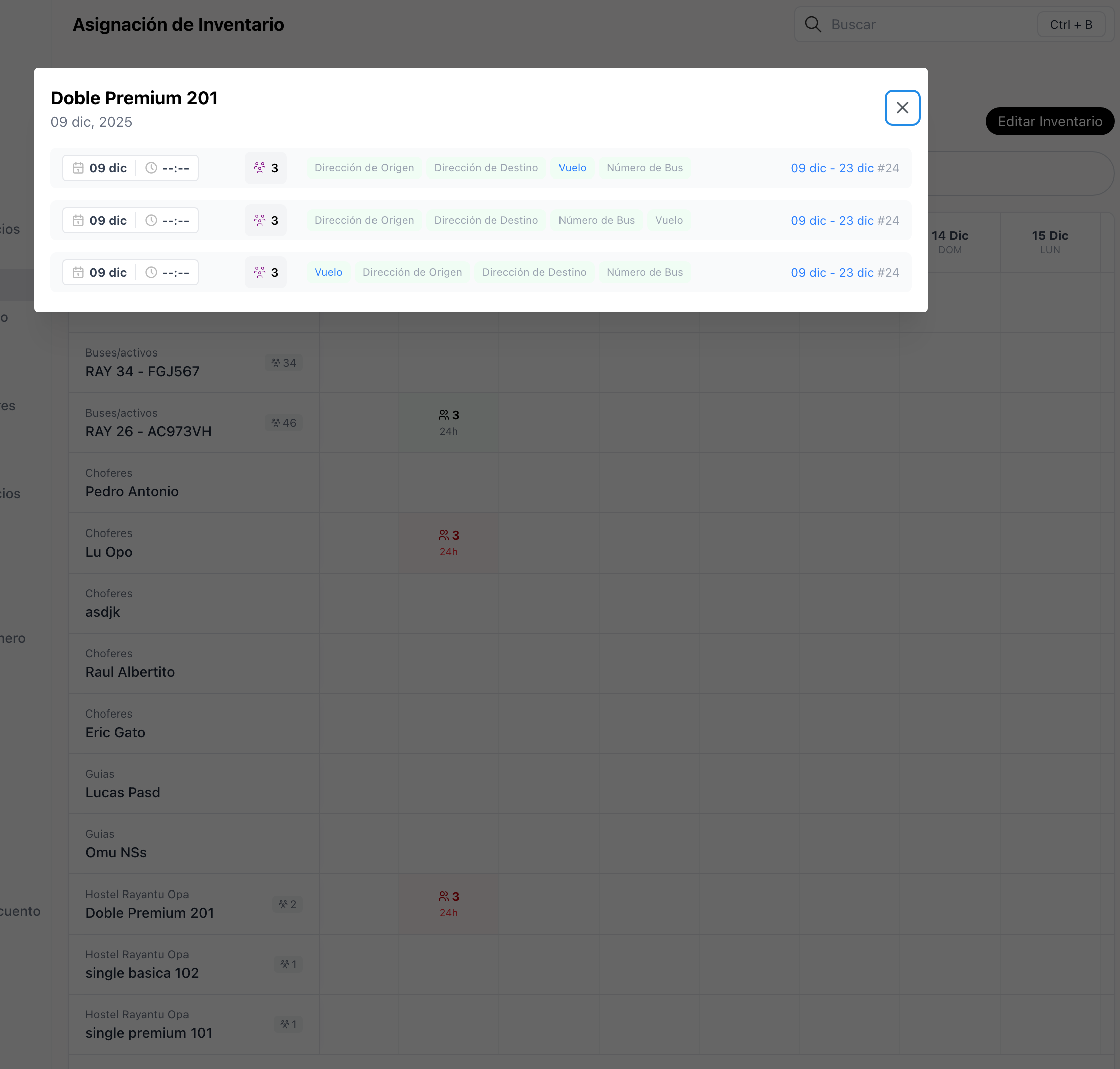Toggle the Vuelo tag on the first assignment row
This screenshot has height=1069, width=1120.
(573, 167)
